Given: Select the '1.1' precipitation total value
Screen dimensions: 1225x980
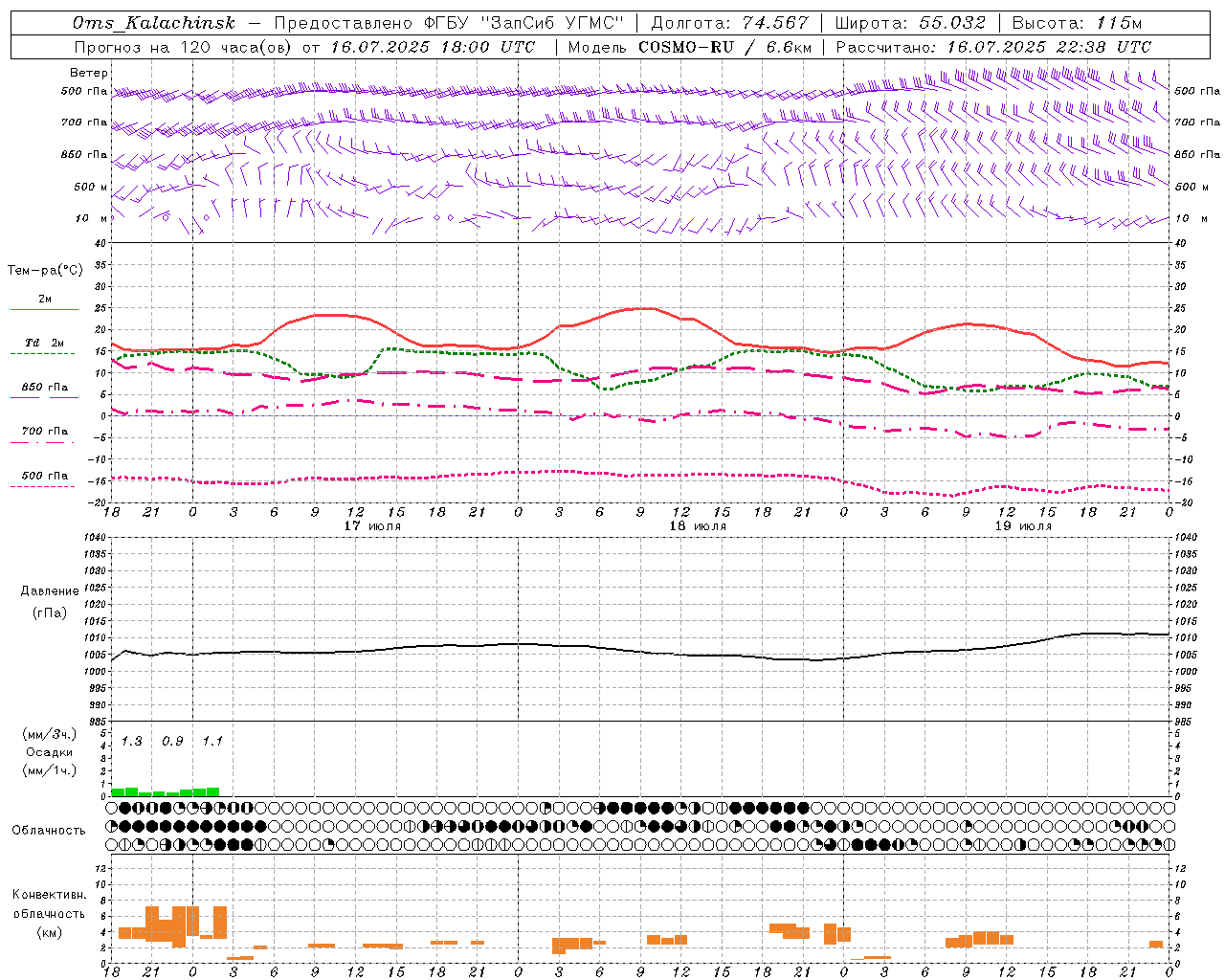Looking at the screenshot, I should (212, 741).
